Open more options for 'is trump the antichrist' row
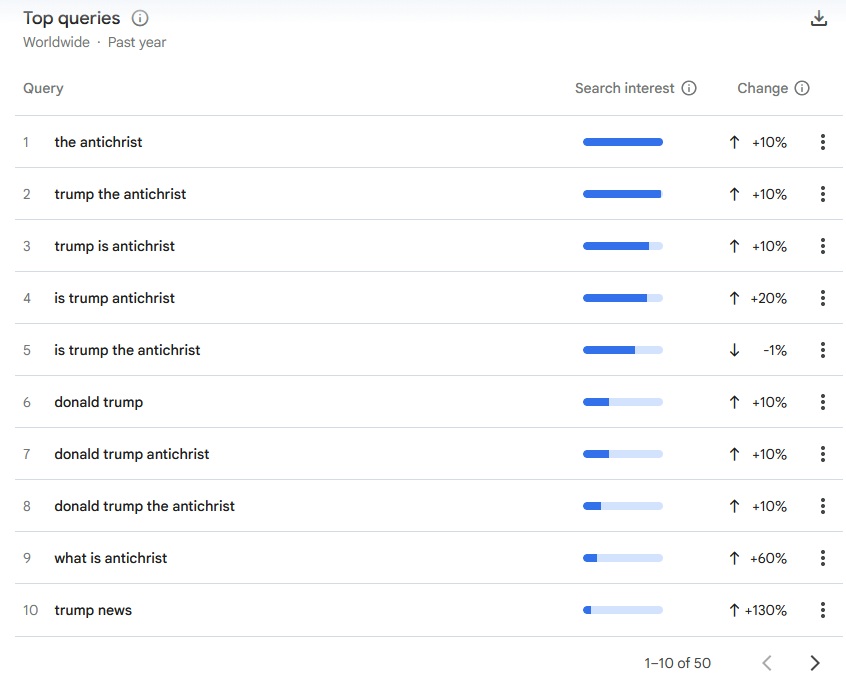The height and width of the screenshot is (681, 846). click(823, 350)
